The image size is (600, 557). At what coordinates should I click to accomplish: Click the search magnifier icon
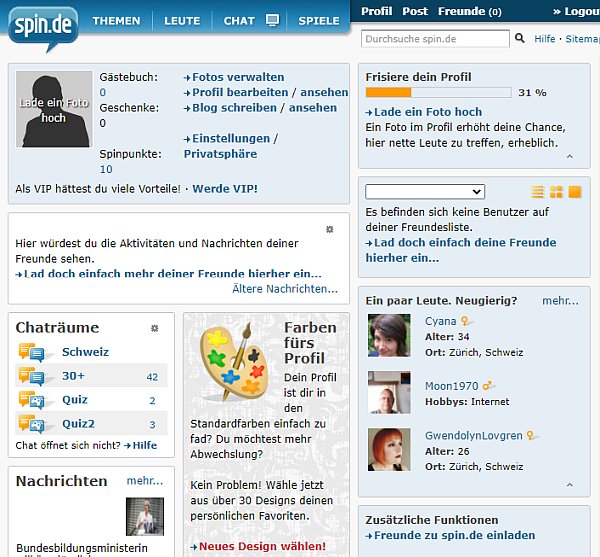[519, 39]
